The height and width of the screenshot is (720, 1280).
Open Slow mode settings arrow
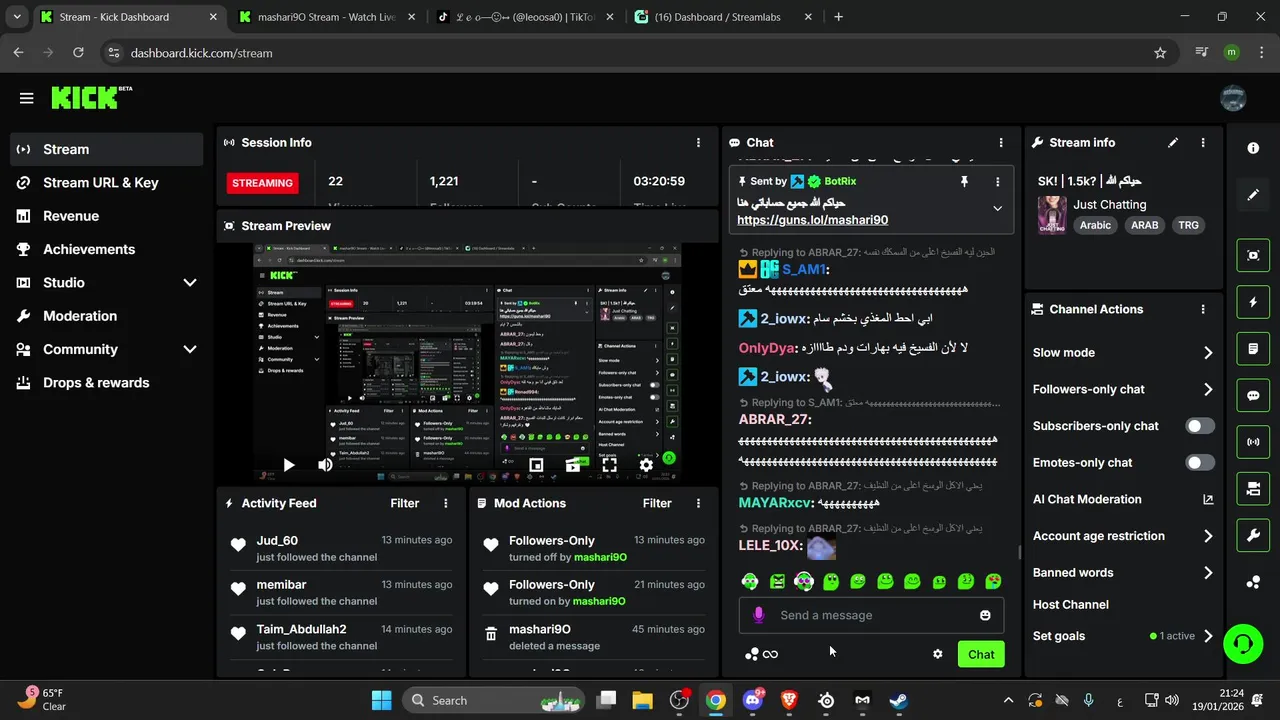pyautogui.click(x=1208, y=353)
